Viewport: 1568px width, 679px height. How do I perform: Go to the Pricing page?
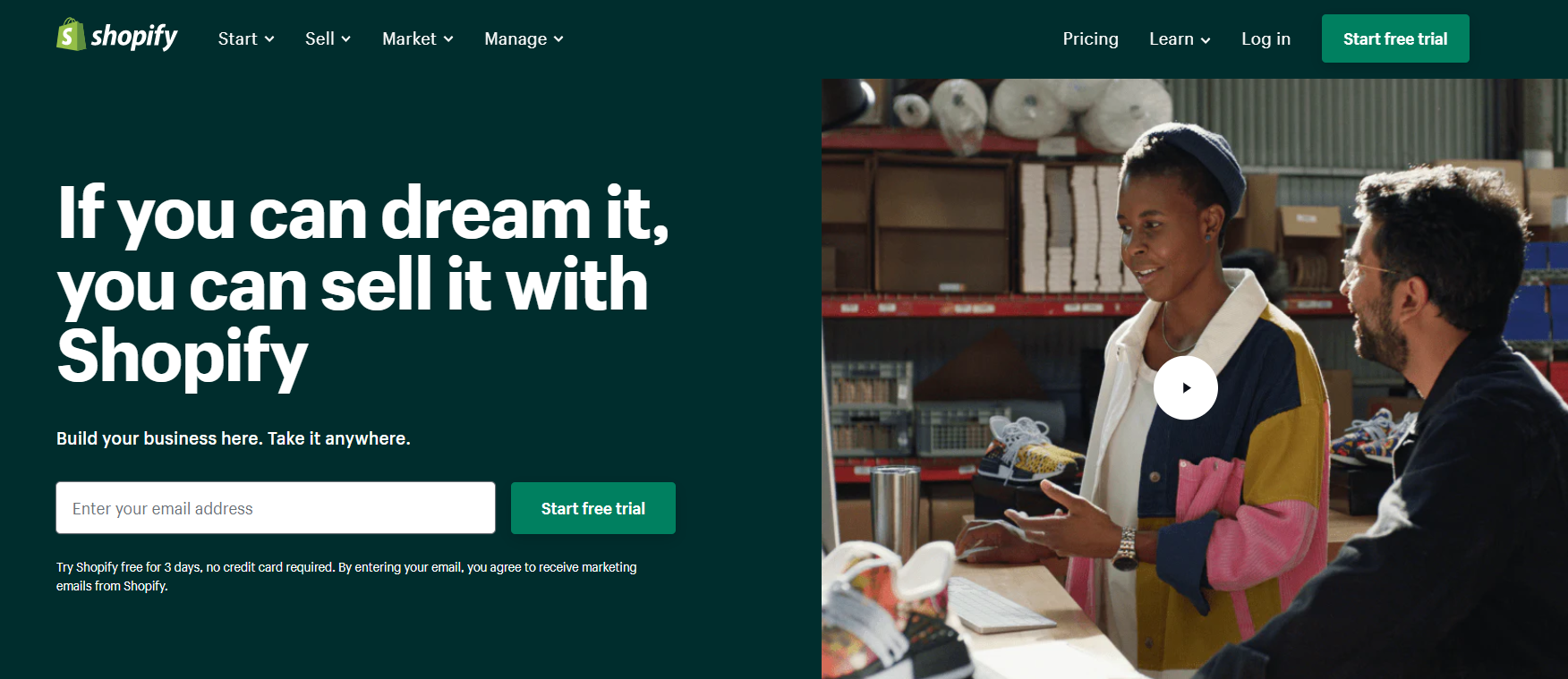[1090, 38]
